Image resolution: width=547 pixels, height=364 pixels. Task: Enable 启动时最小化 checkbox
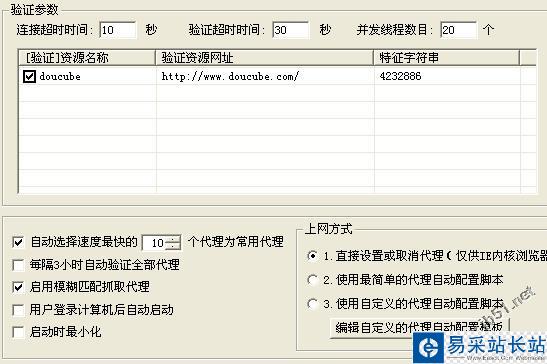pos(18,332)
